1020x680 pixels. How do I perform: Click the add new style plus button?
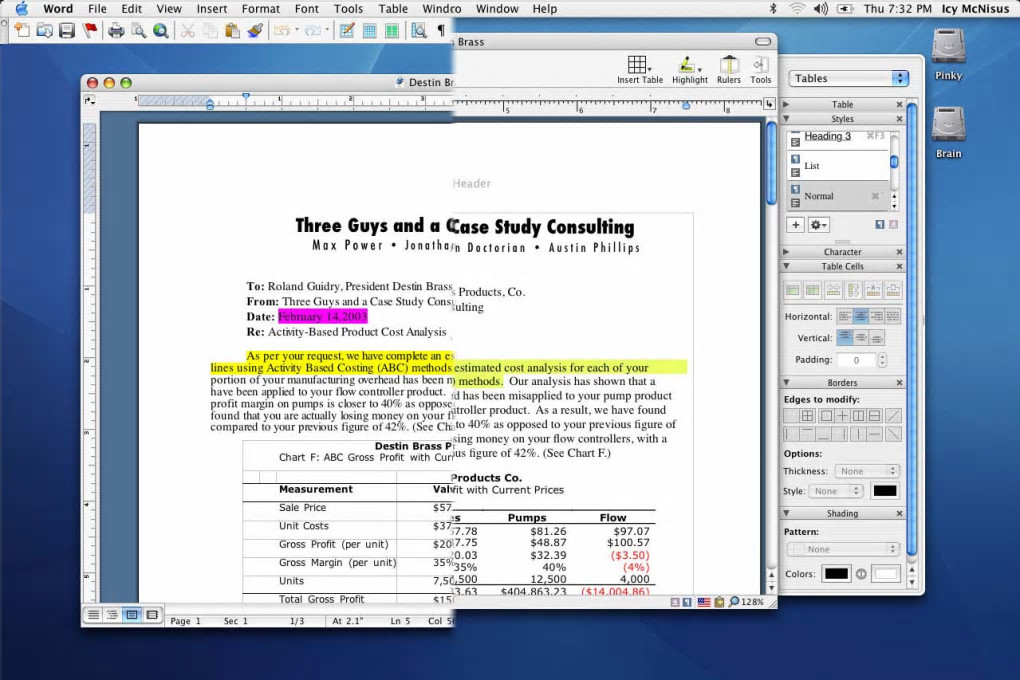pyautogui.click(x=795, y=225)
